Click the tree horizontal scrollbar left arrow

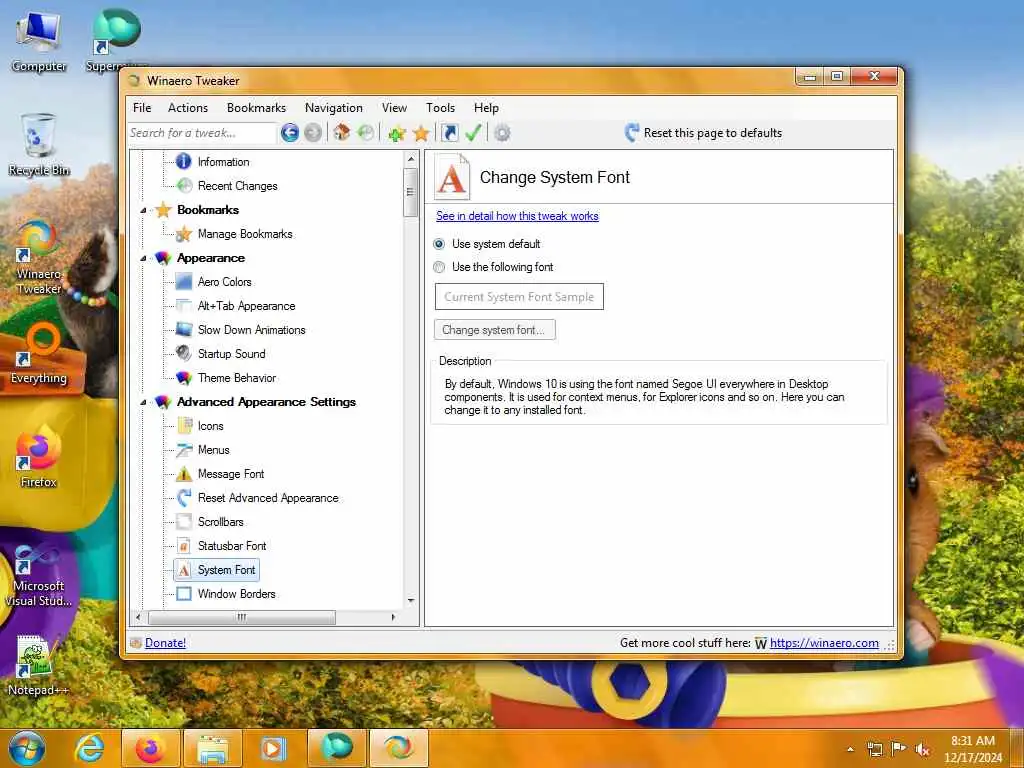[138, 617]
